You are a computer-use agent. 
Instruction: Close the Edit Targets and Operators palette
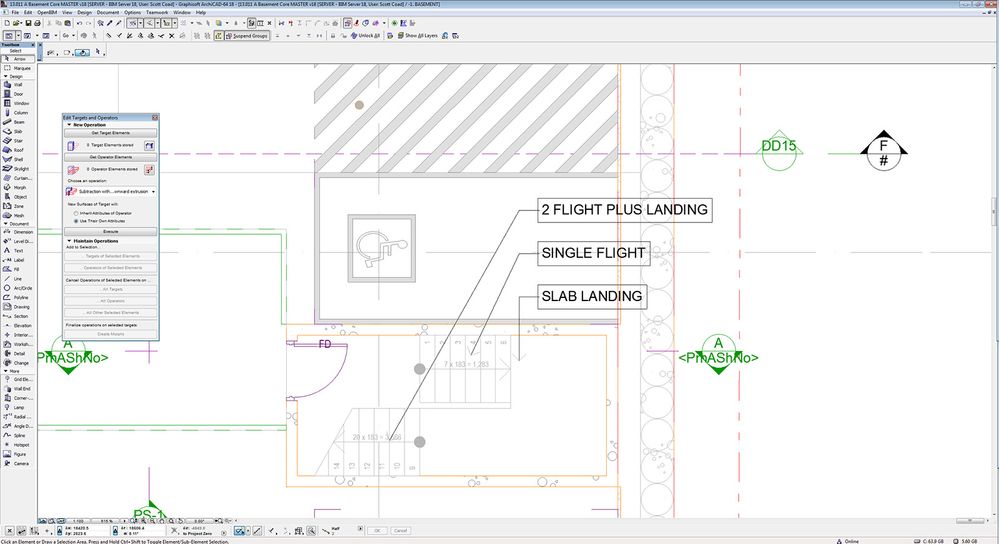click(154, 117)
